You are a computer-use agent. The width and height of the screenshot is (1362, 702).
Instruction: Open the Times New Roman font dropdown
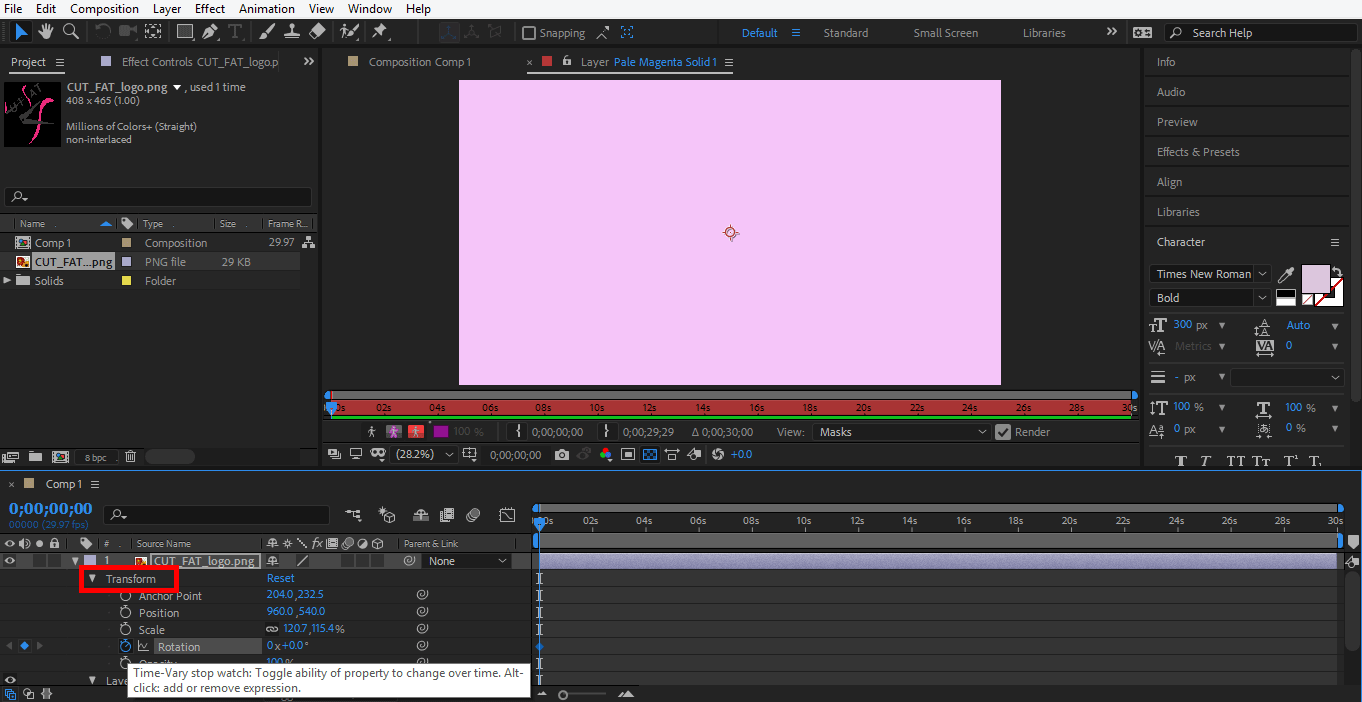coord(1209,274)
